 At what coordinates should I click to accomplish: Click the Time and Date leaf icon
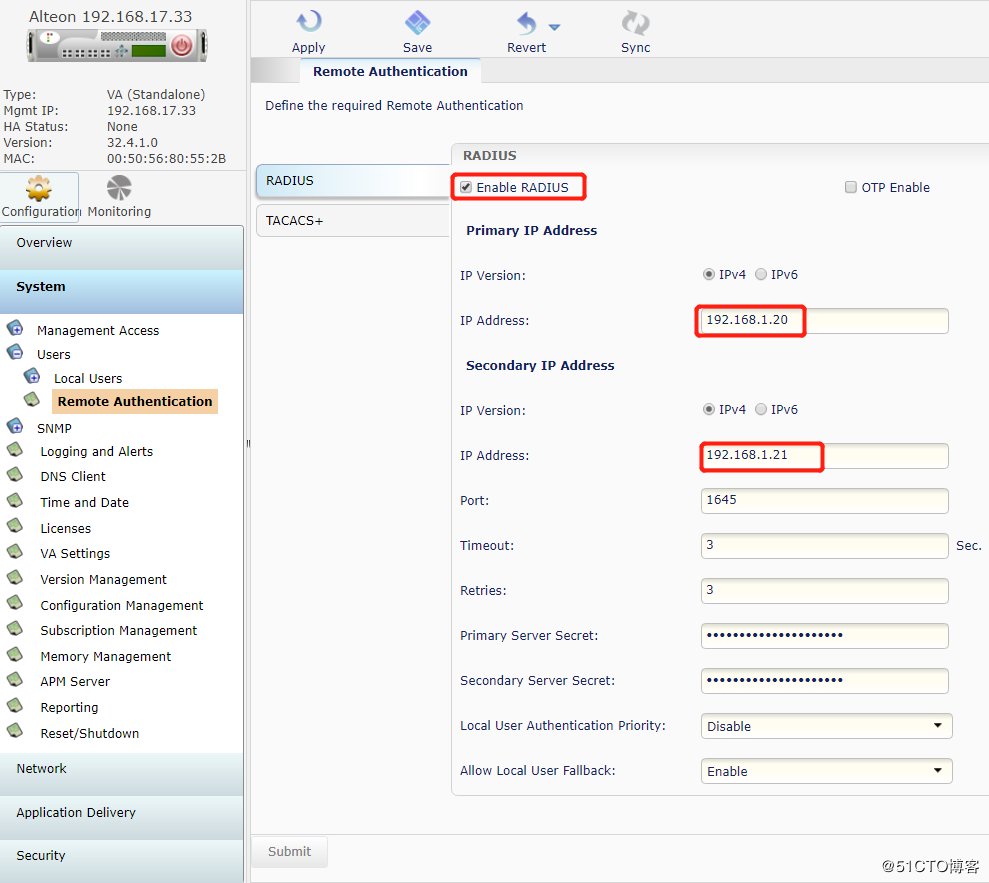(15, 500)
